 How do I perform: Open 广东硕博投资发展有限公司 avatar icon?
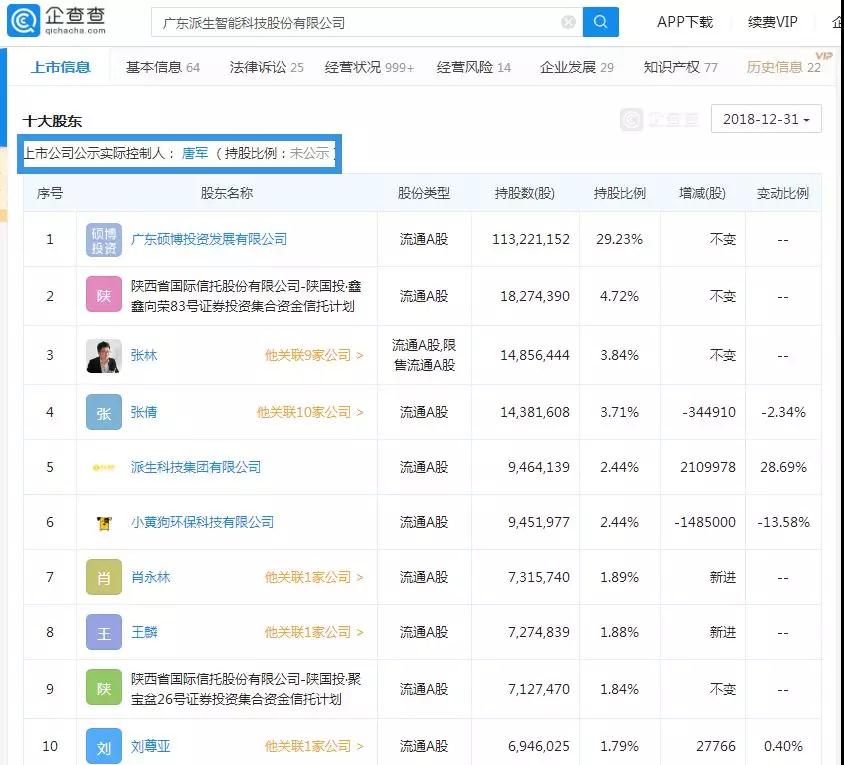click(104, 240)
